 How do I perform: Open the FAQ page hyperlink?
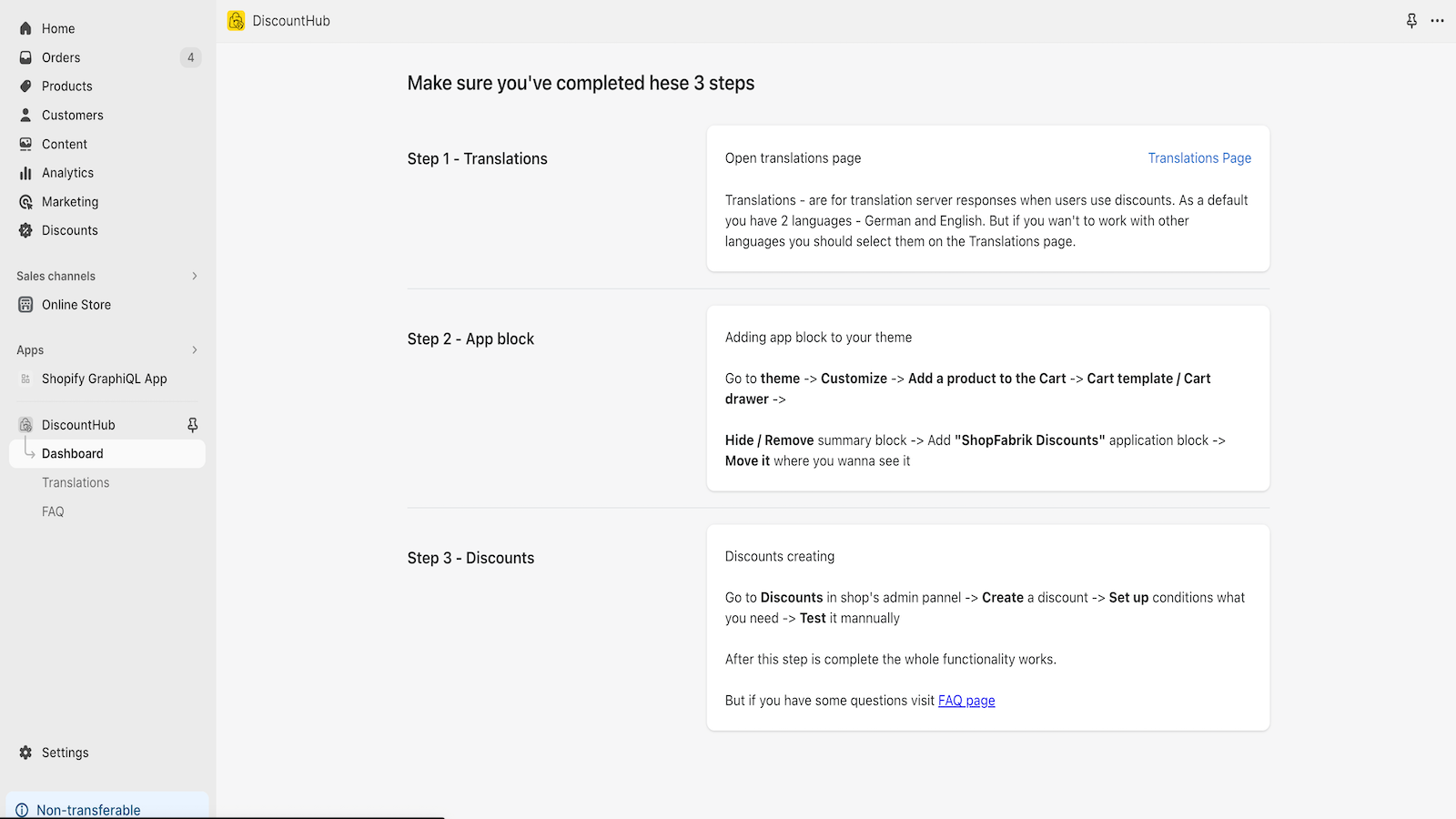966,701
